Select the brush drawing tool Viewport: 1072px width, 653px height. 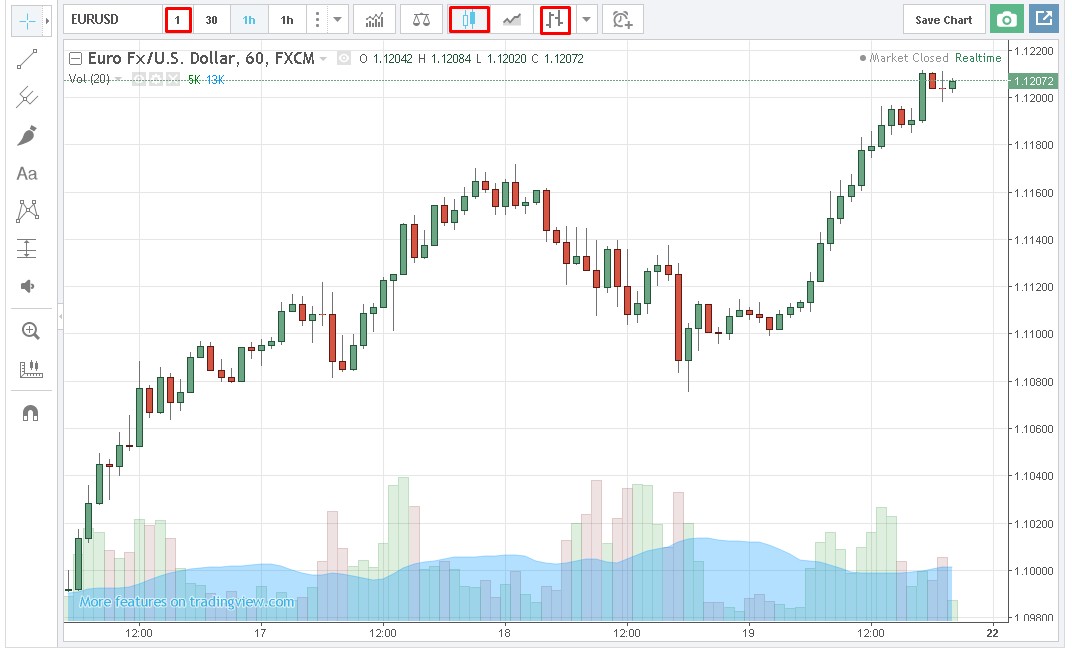tap(27, 135)
